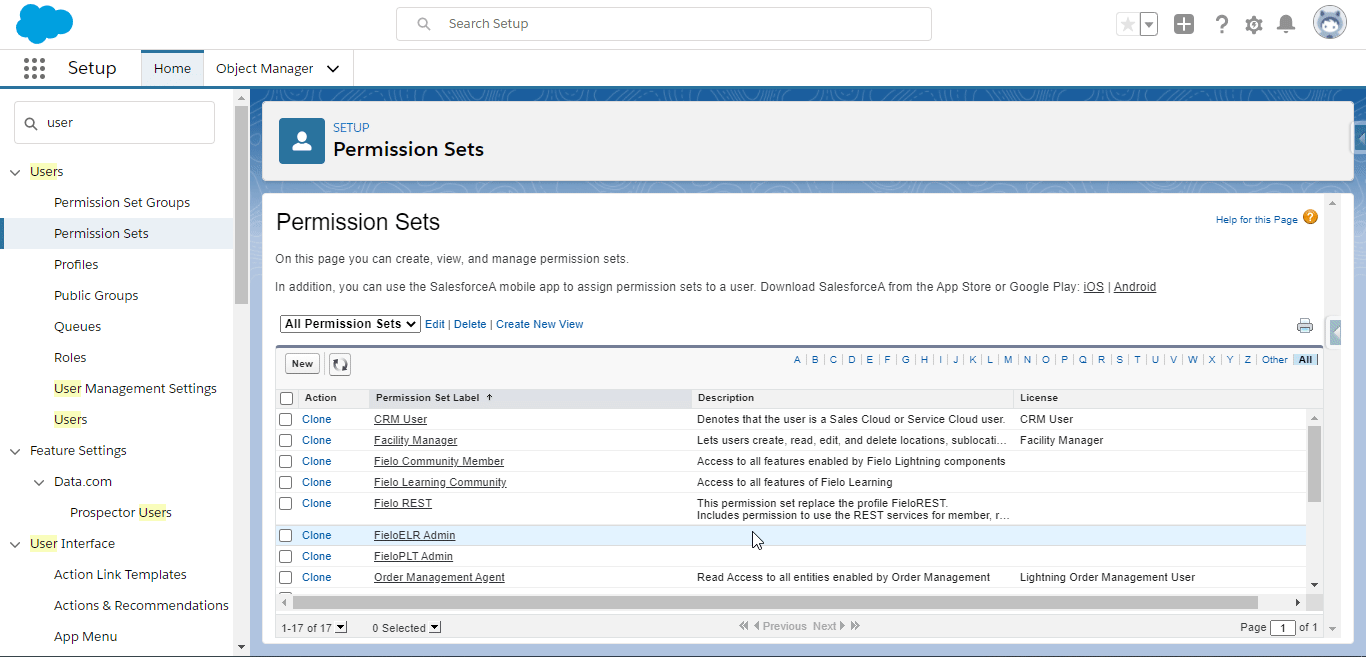Open Prospector Users in sidebar
The image size is (1366, 657).
121,513
